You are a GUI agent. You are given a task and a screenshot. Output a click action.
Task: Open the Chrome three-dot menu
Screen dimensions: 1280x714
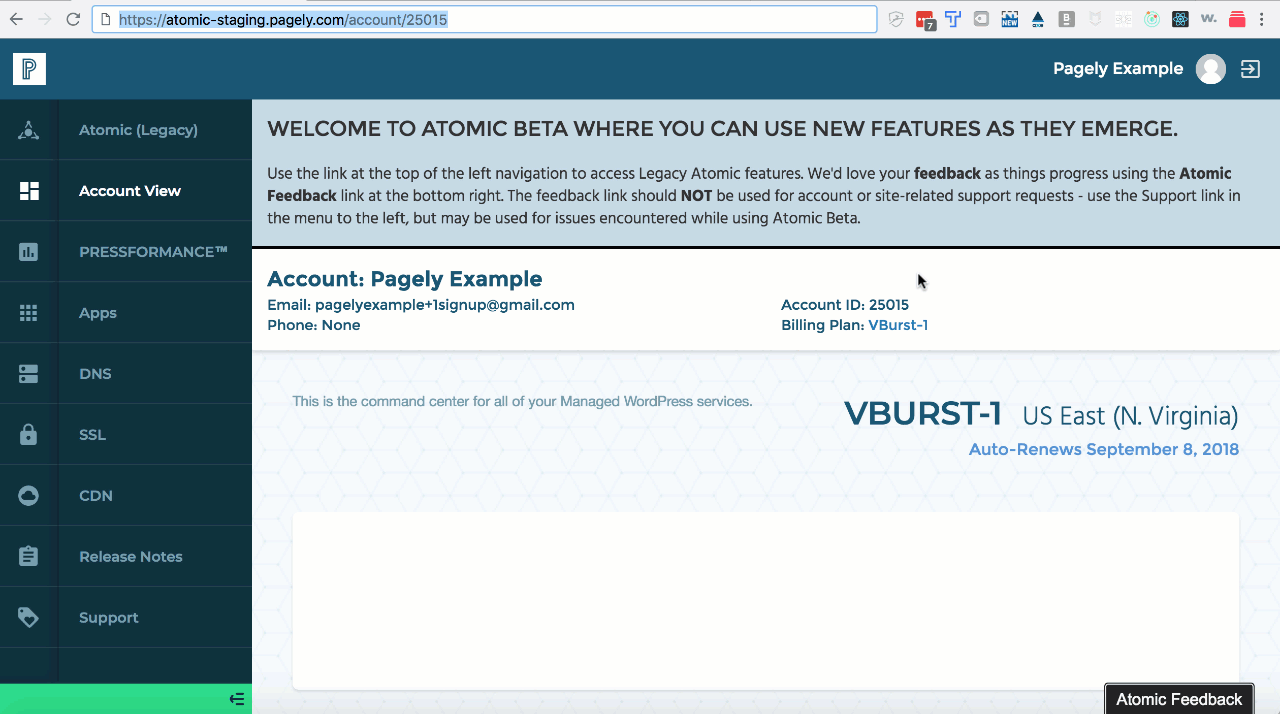[1261, 19]
